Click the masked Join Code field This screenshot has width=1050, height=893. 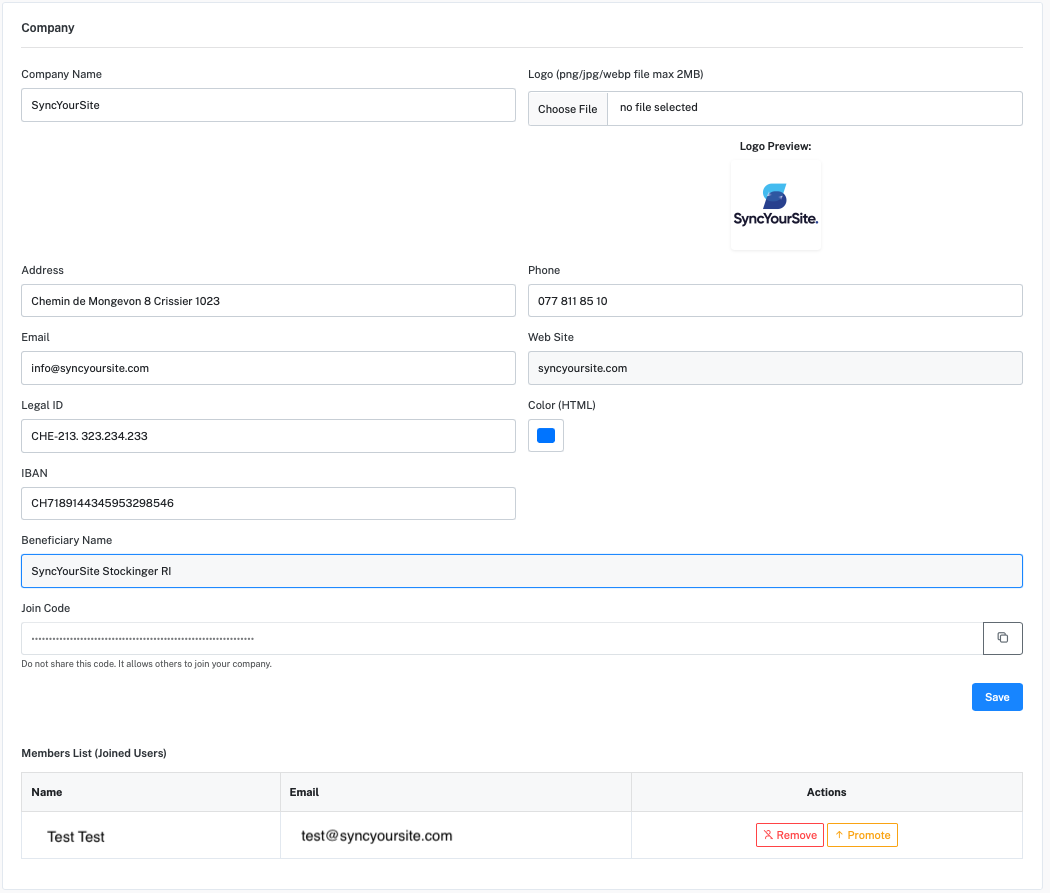(500, 638)
